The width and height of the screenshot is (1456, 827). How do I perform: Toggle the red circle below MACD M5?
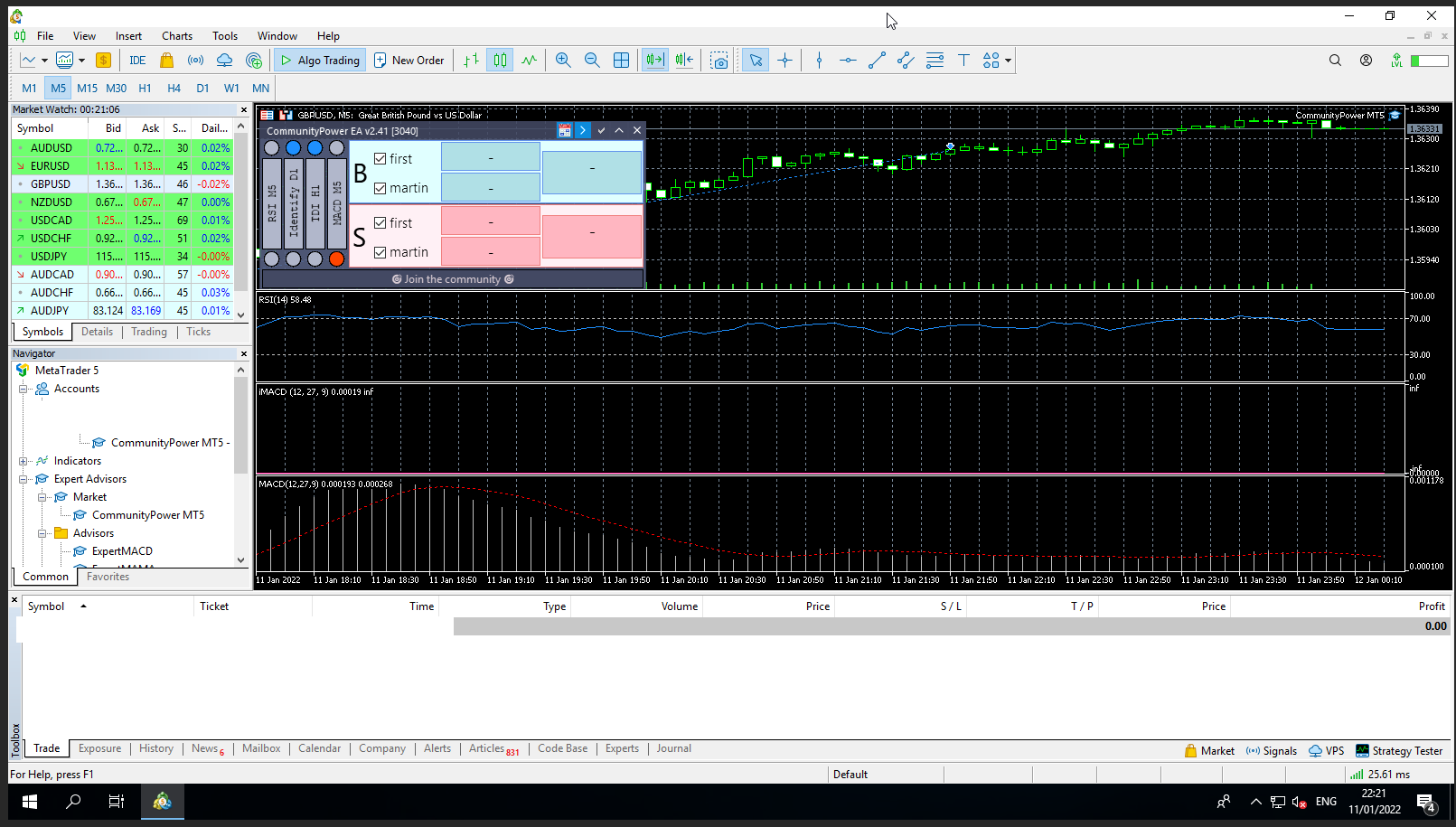336,258
